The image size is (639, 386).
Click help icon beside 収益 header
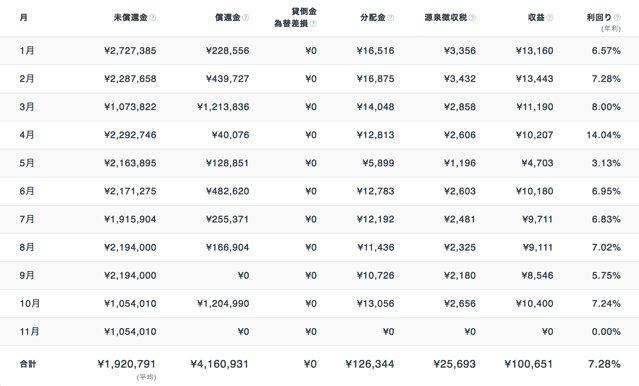(550, 18)
